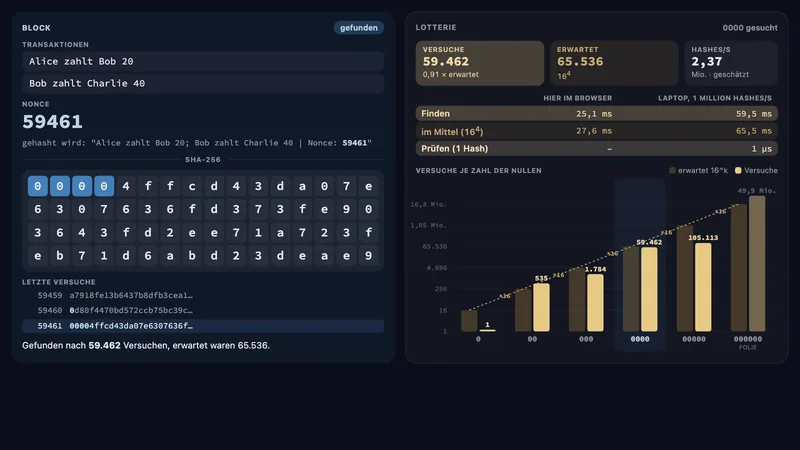Screen dimensions: 800x450
Task: Open the VERSUCHE stat card
Action: pyautogui.click(x=480, y=63)
